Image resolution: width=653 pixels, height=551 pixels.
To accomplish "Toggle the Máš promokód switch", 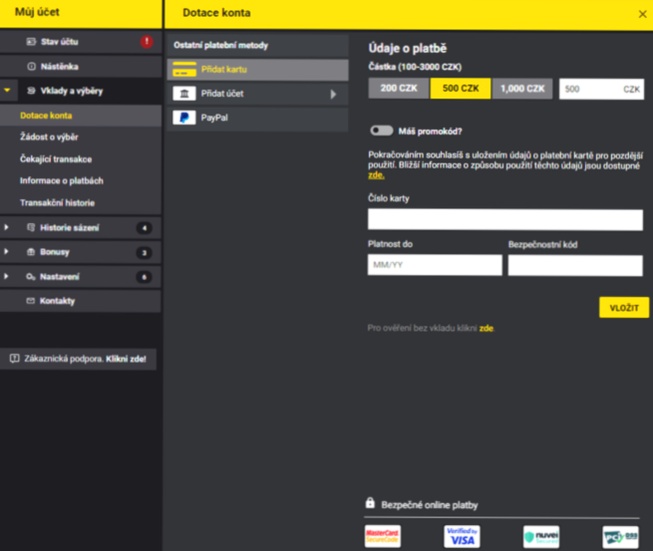I will tap(381, 131).
